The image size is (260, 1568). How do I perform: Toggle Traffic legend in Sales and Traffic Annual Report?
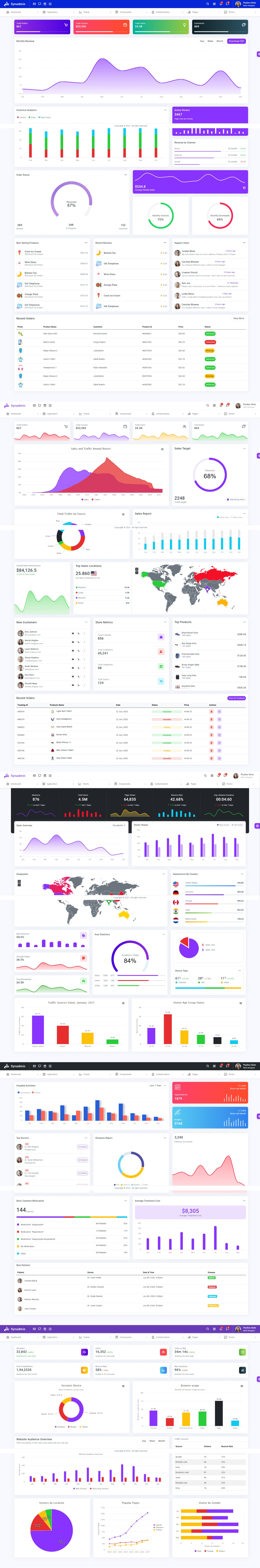point(95,500)
